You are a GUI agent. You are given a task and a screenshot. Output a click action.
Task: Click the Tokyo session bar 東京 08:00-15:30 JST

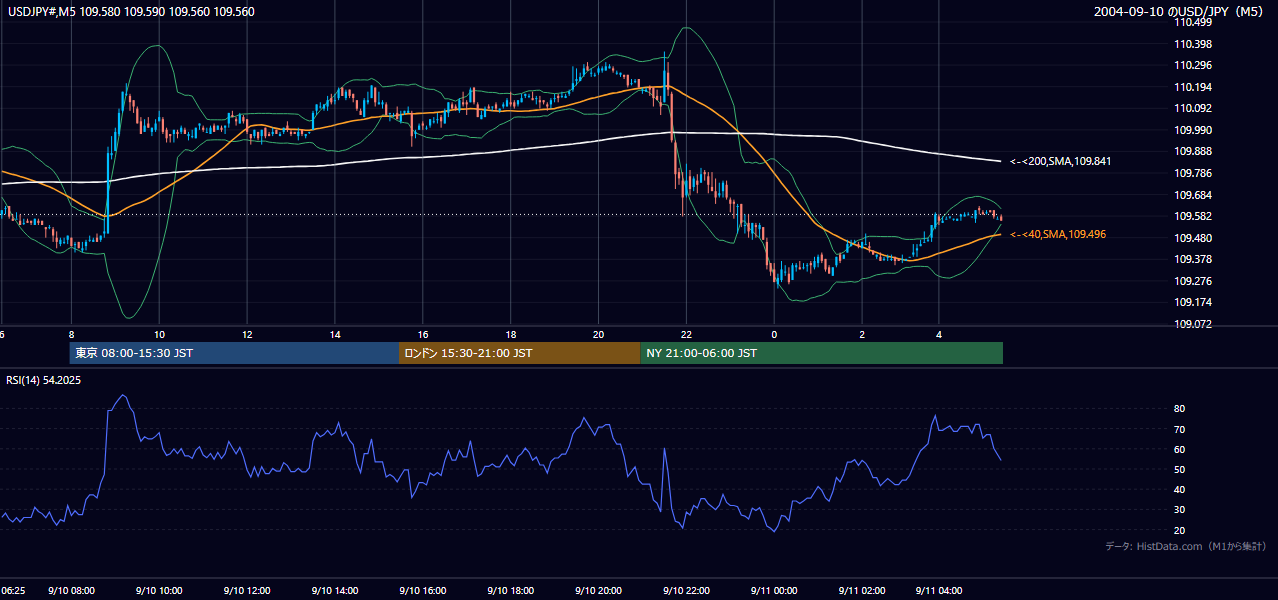click(x=234, y=353)
